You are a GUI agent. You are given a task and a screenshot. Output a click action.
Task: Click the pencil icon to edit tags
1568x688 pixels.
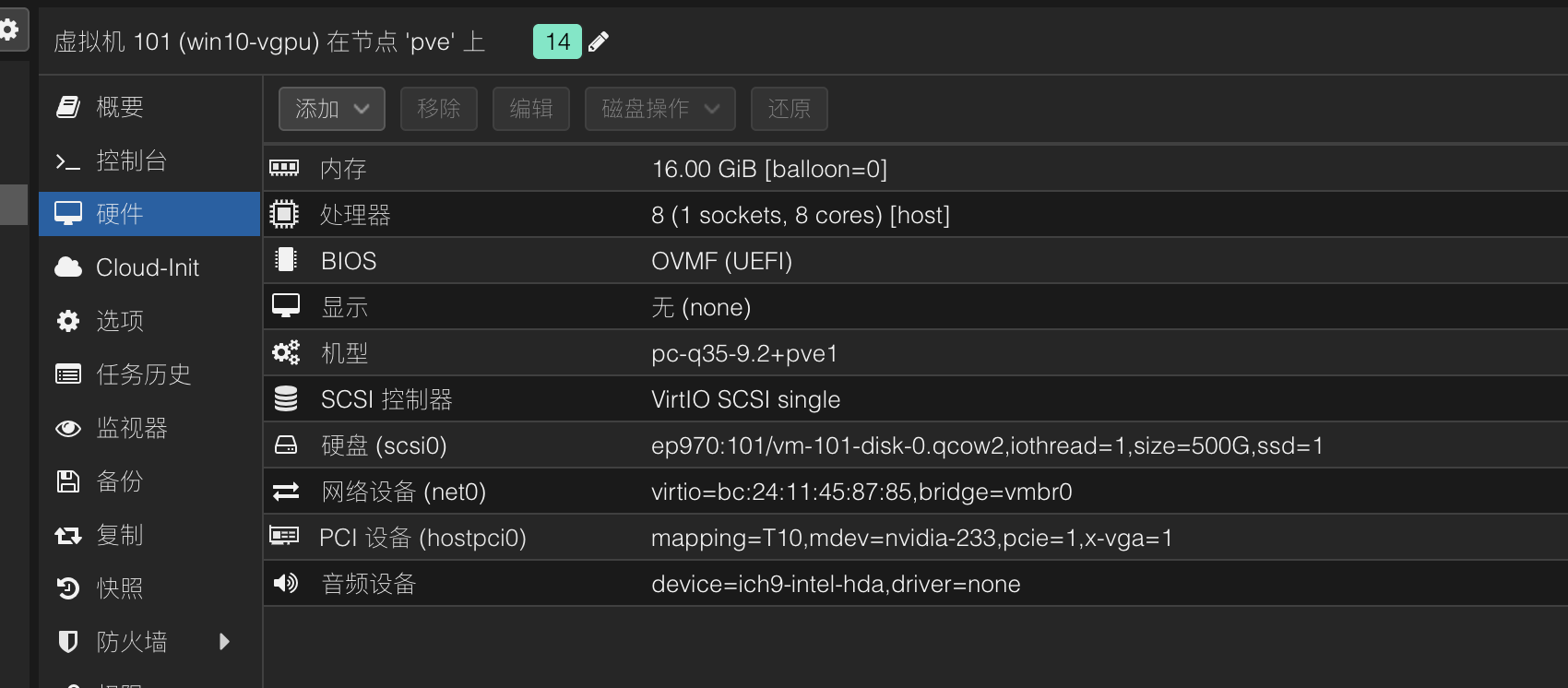click(x=599, y=42)
